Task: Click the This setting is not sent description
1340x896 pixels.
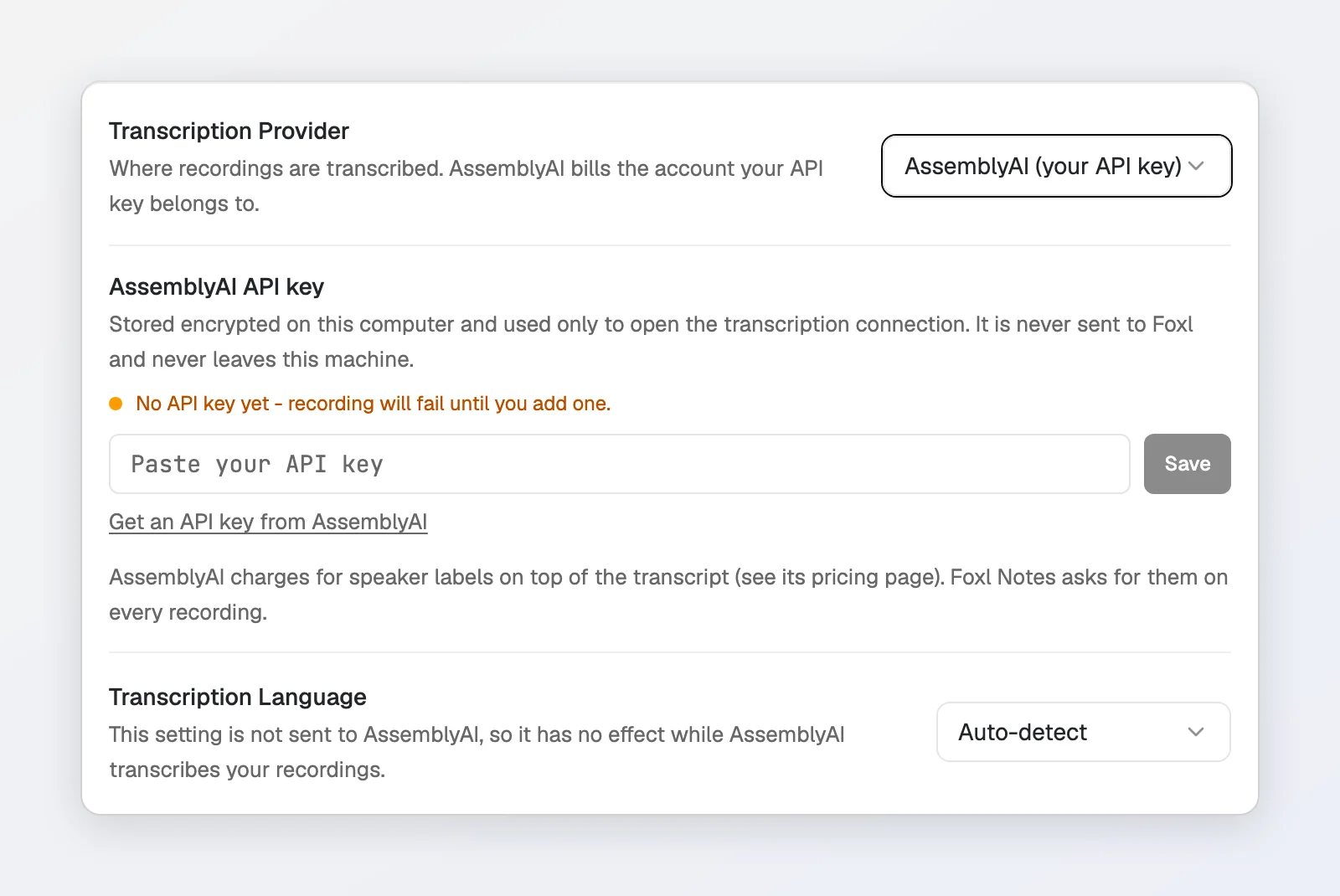Action: (x=477, y=752)
